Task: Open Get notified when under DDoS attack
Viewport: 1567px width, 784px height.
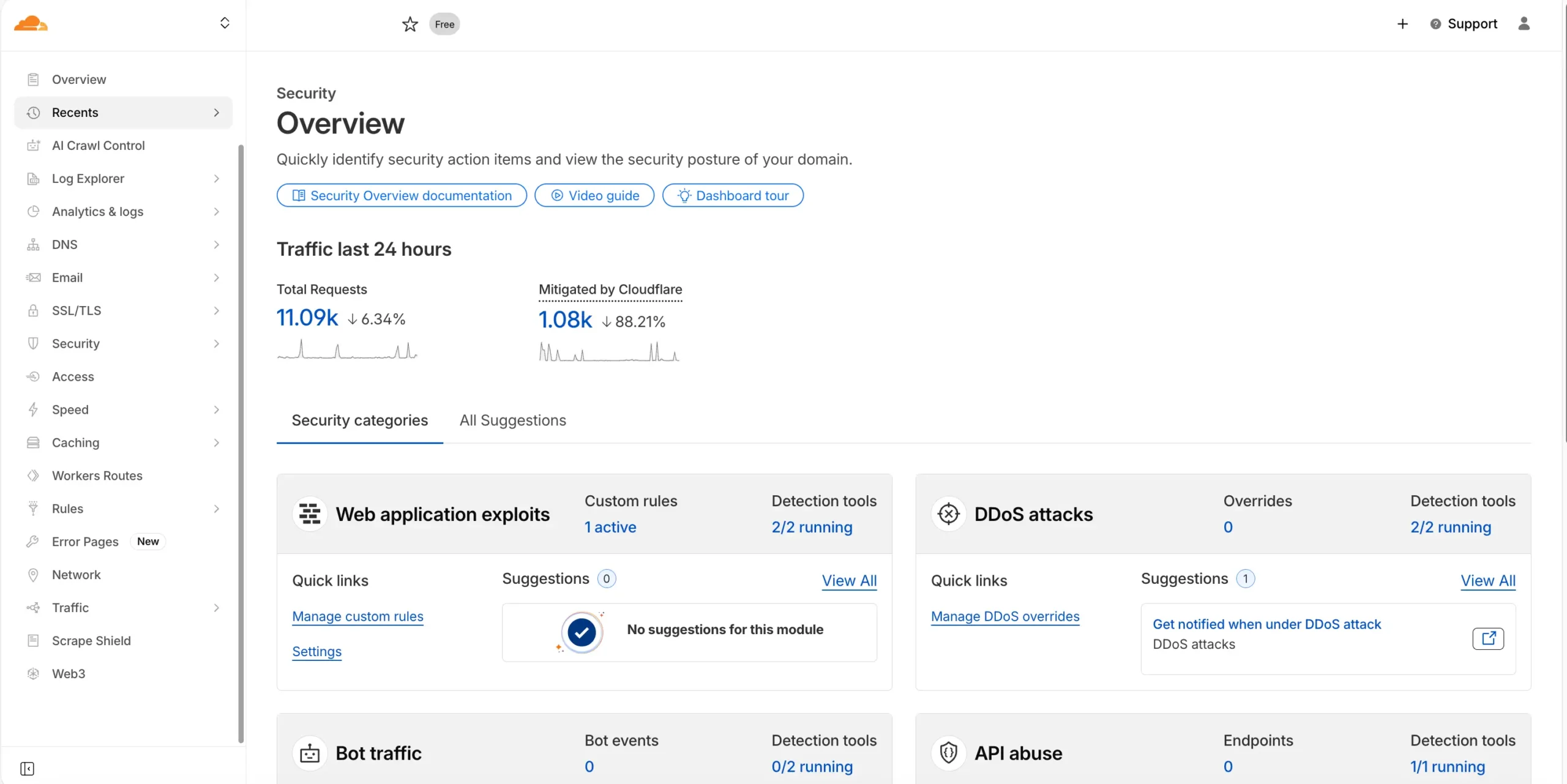Action: click(x=1266, y=625)
